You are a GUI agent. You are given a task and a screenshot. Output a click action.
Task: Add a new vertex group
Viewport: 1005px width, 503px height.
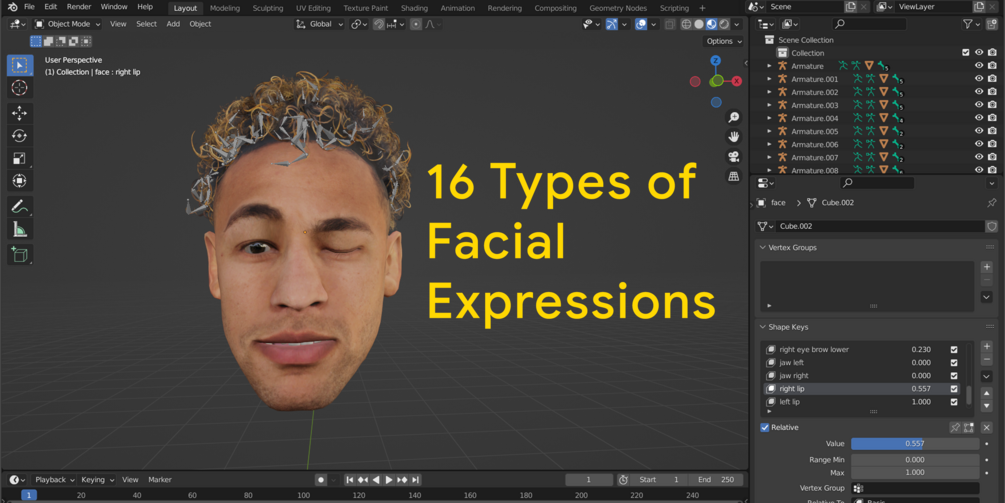tap(987, 267)
